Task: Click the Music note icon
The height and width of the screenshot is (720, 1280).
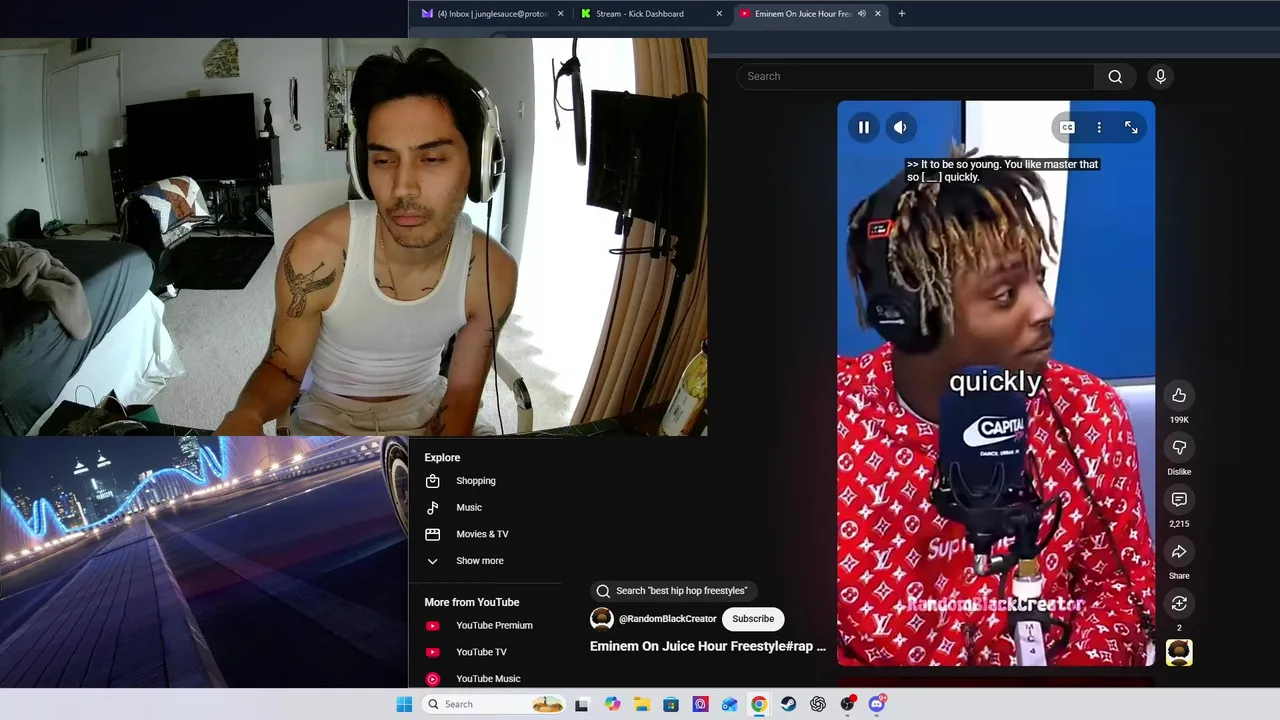Action: [x=432, y=507]
